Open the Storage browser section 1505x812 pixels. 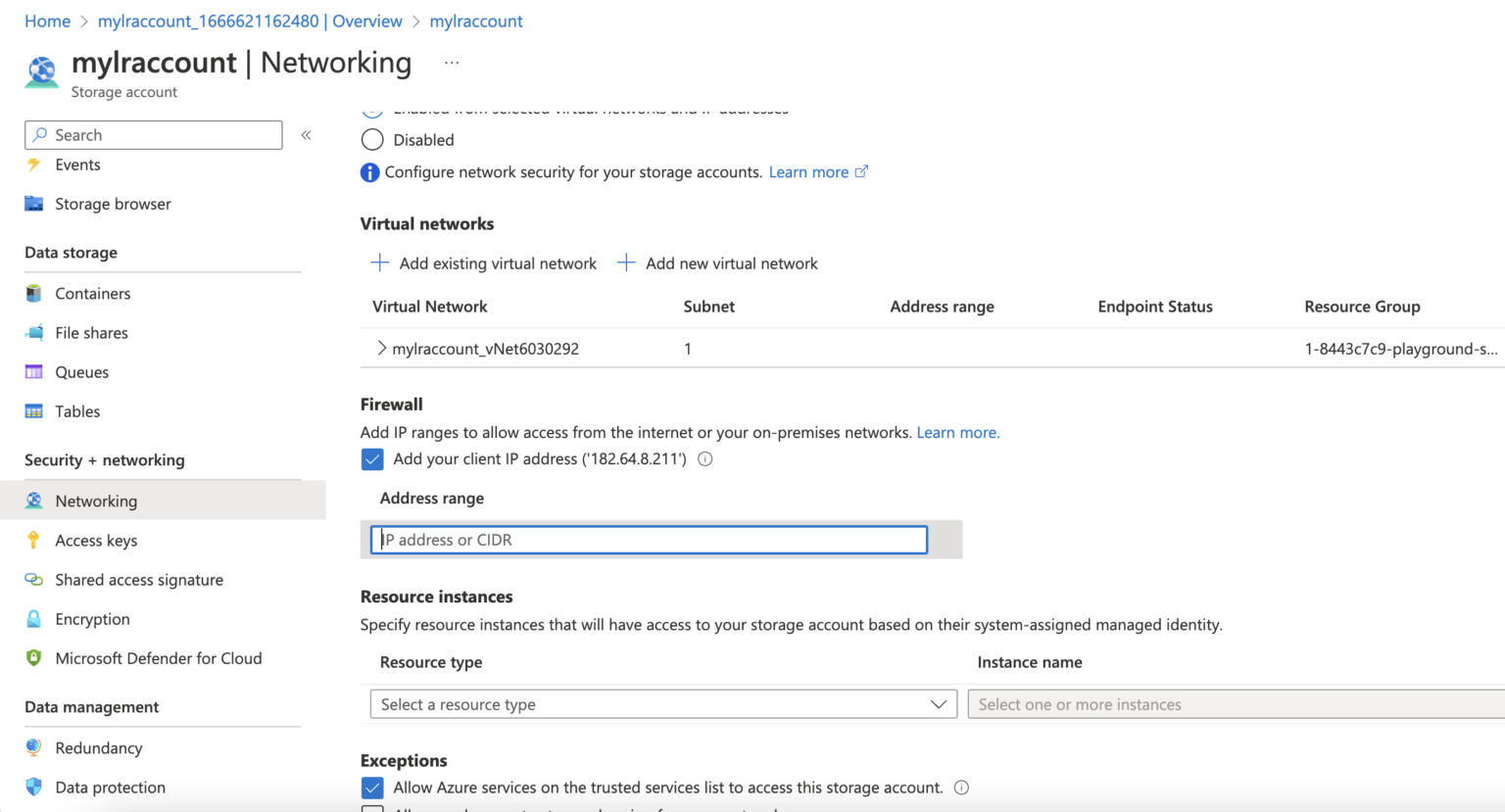coord(113,203)
